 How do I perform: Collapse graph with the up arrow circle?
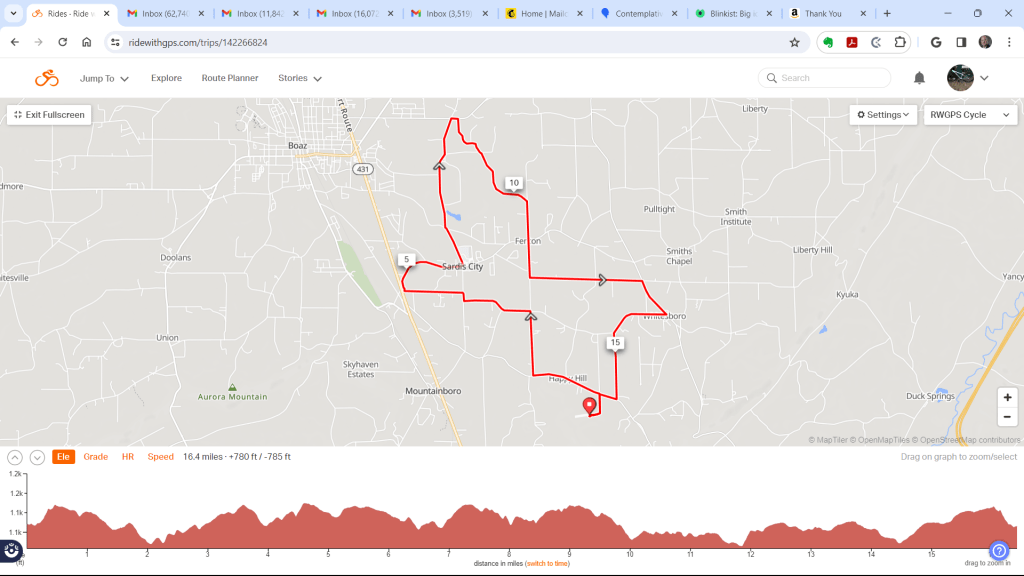tap(15, 457)
